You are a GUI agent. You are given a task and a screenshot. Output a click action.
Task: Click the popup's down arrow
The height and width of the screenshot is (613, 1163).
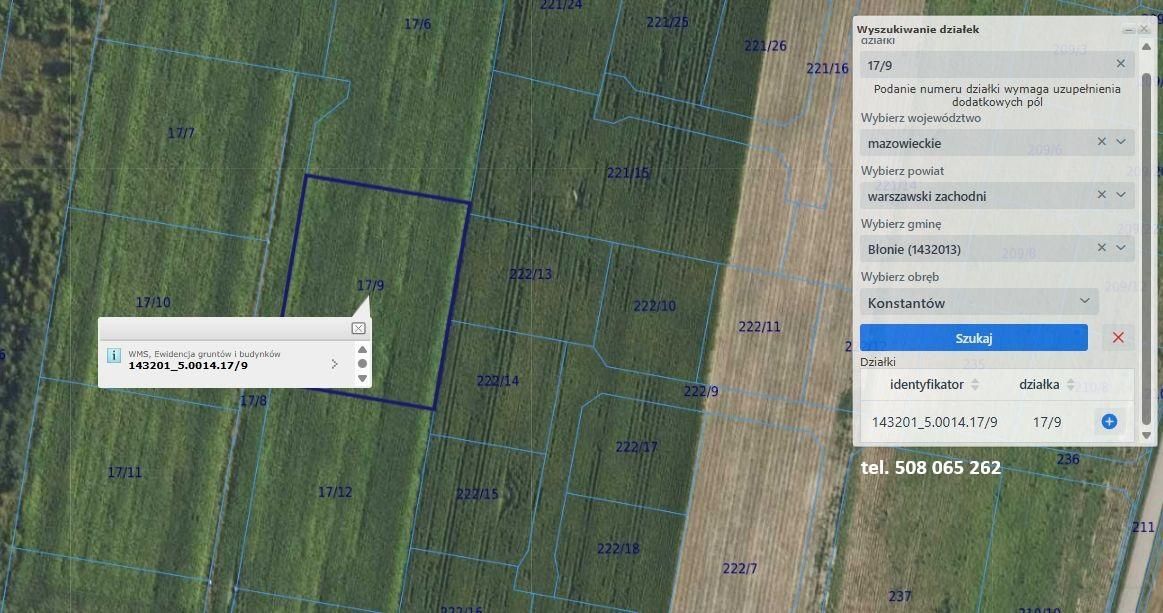[362, 378]
